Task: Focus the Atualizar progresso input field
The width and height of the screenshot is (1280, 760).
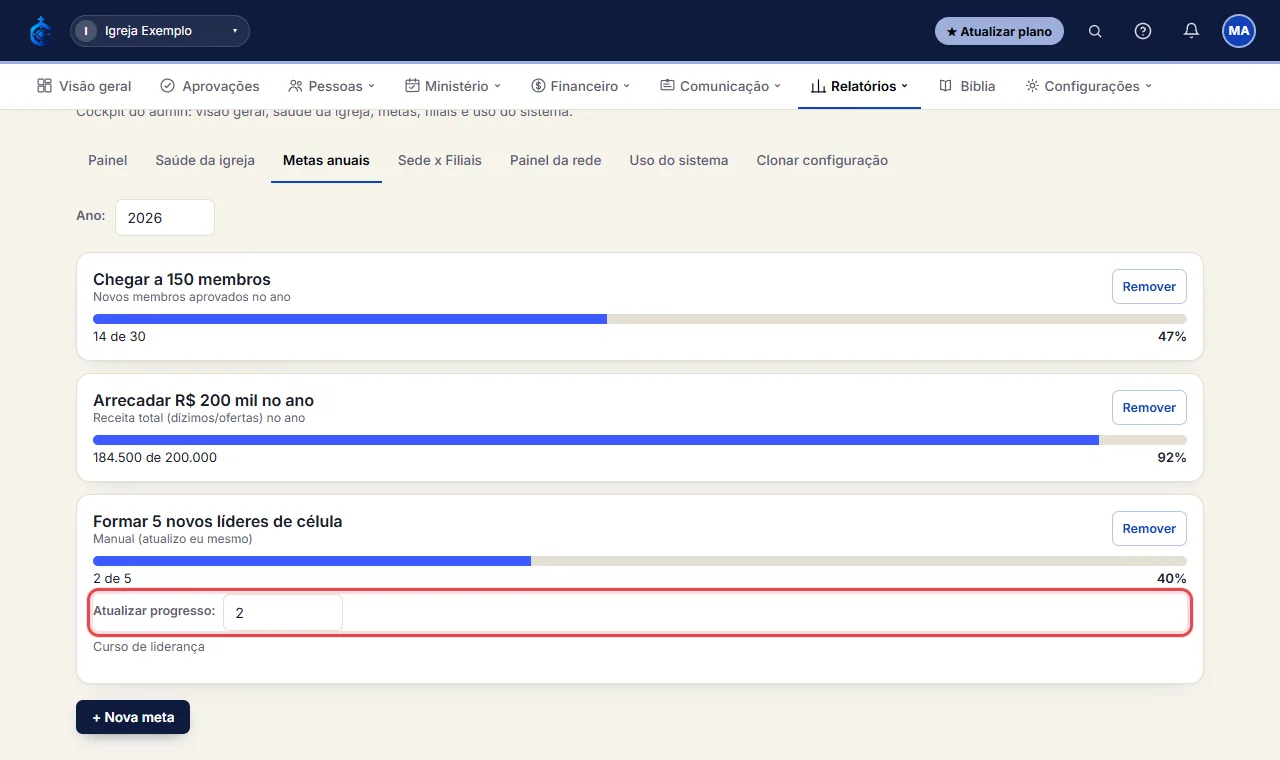Action: coord(283,613)
